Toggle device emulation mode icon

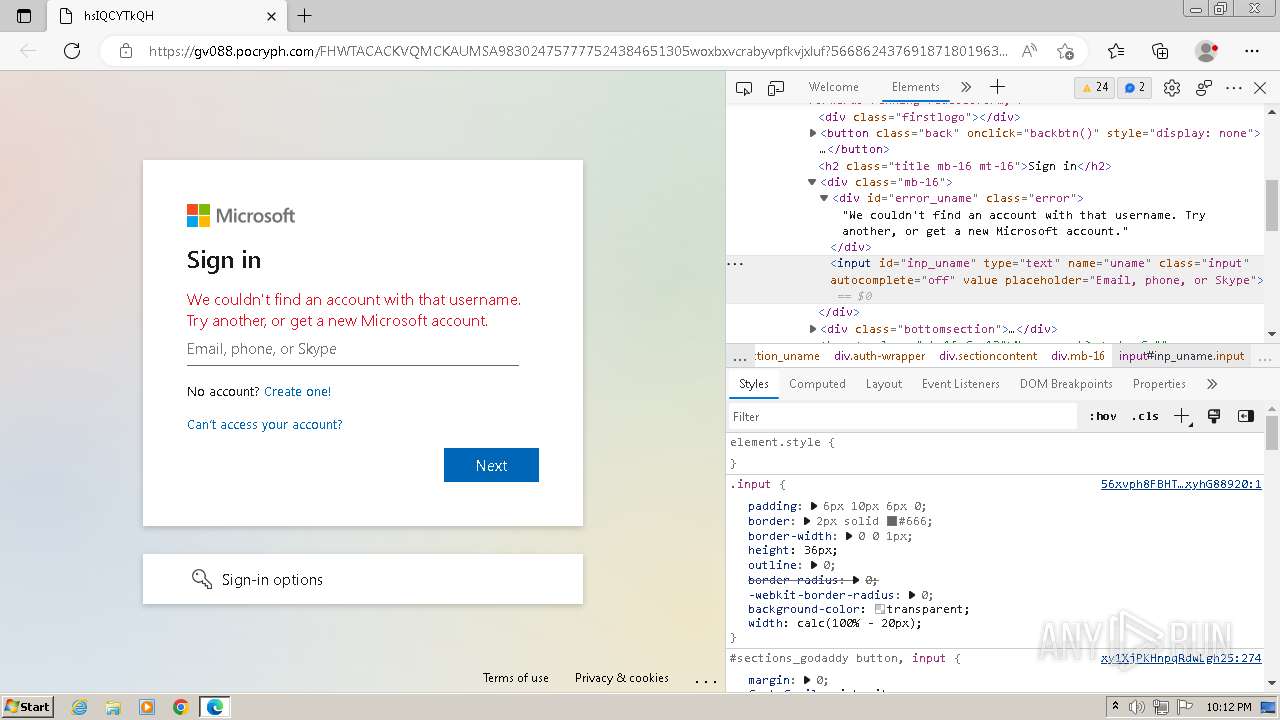tap(776, 88)
